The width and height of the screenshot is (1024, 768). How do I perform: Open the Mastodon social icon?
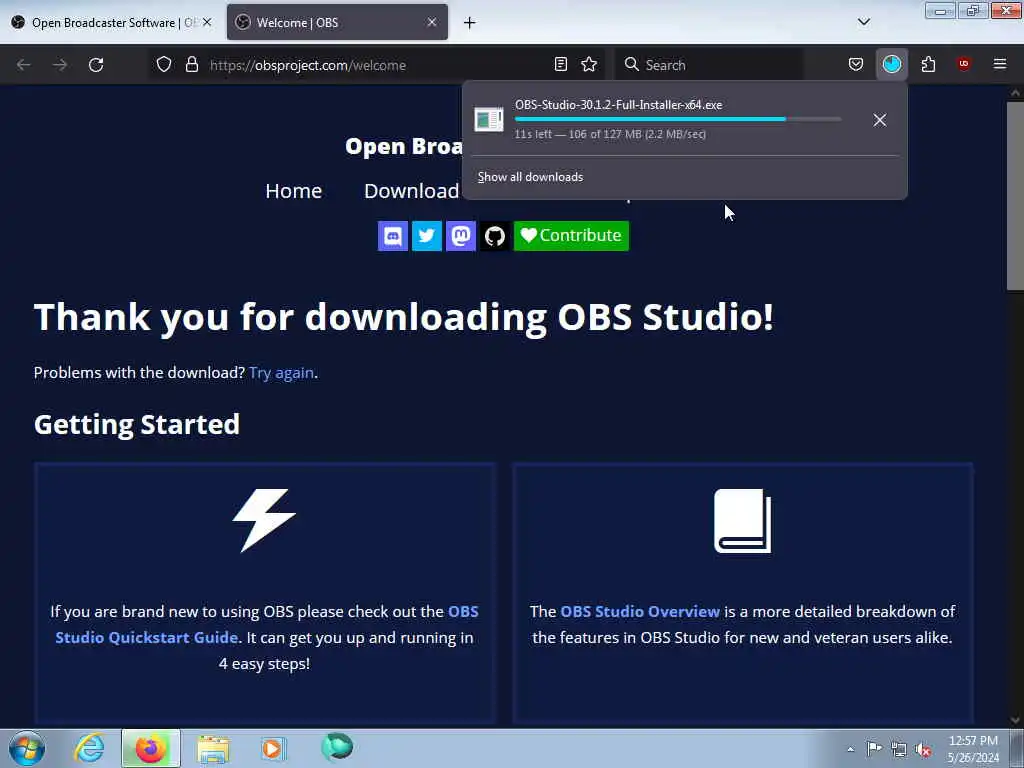click(x=460, y=236)
